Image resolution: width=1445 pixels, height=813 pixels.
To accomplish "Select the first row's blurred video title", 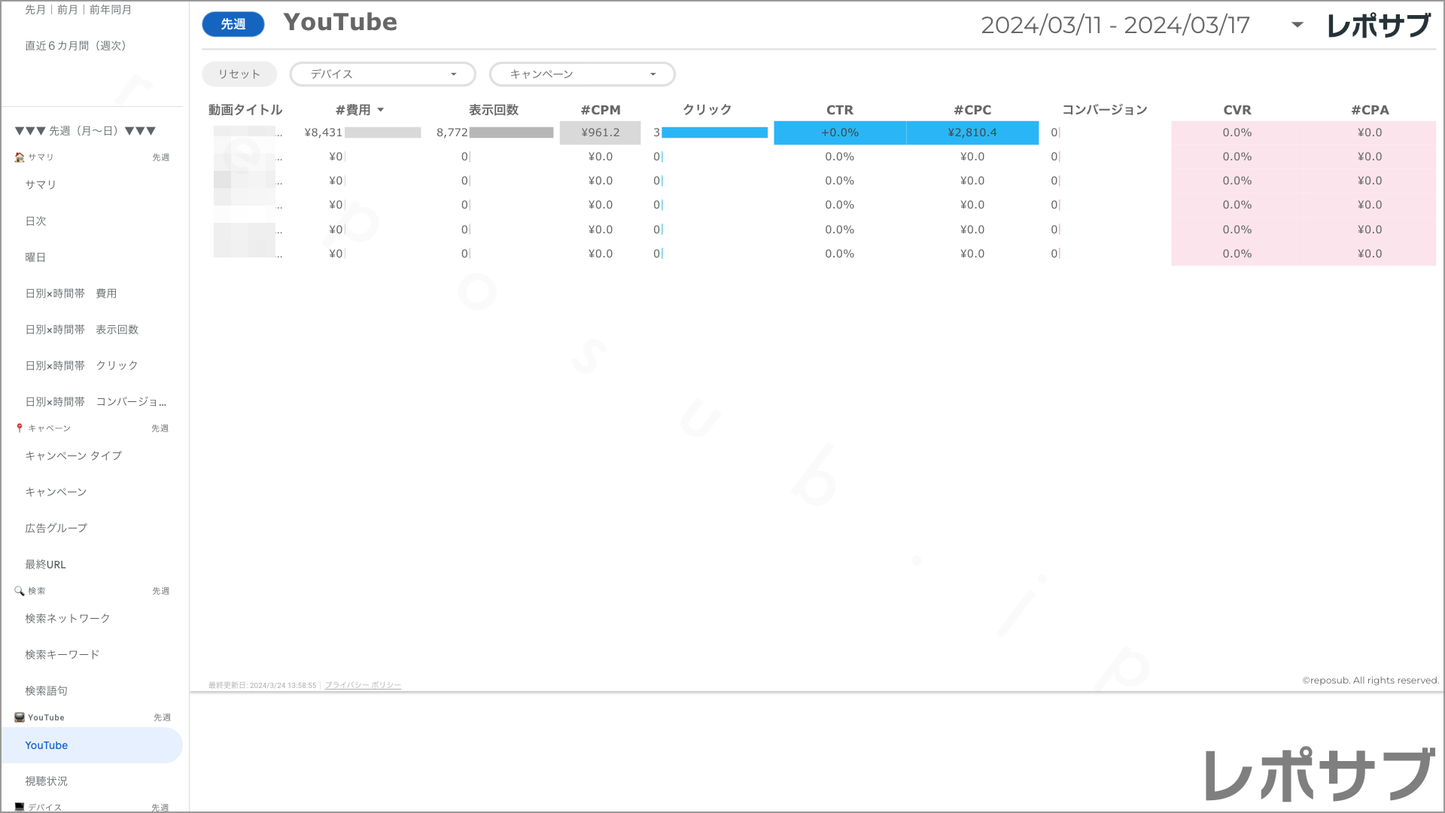I will [246, 132].
